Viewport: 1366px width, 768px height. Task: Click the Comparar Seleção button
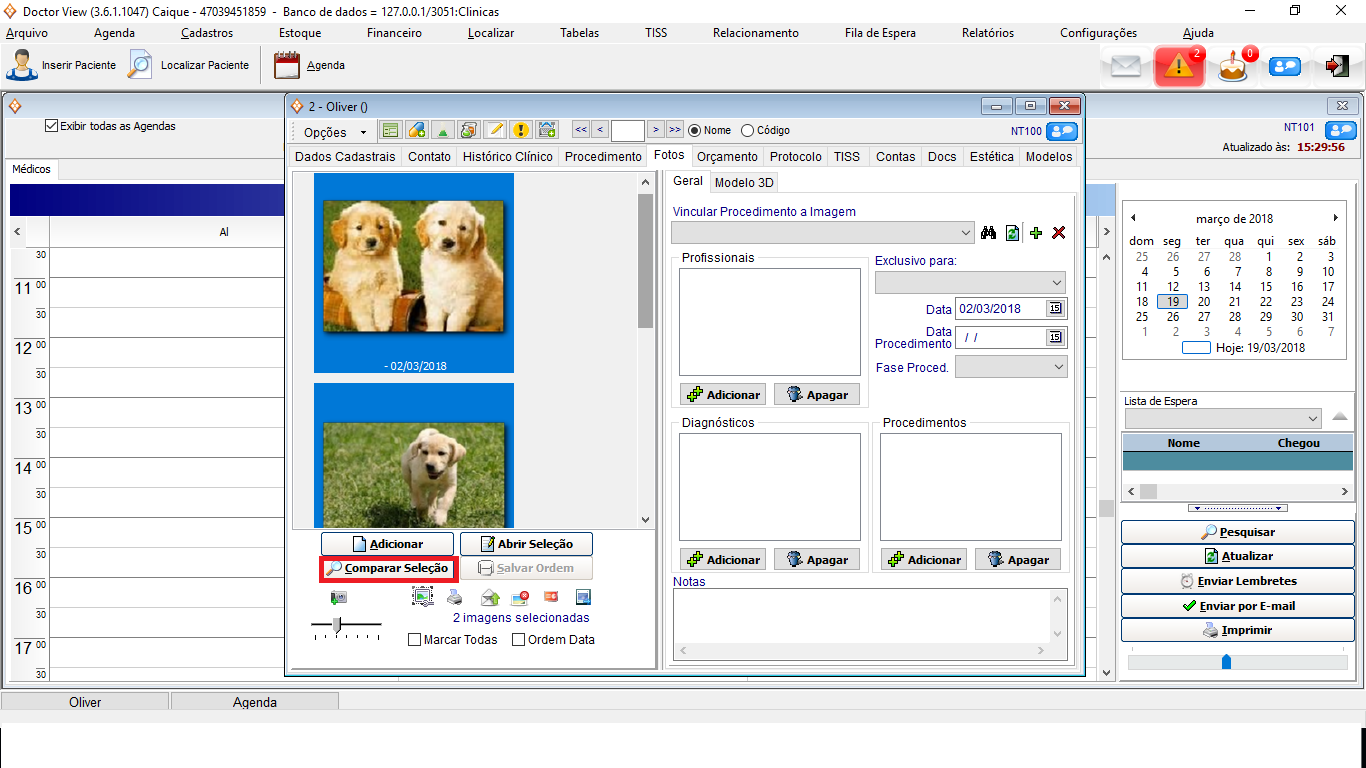tap(388, 569)
